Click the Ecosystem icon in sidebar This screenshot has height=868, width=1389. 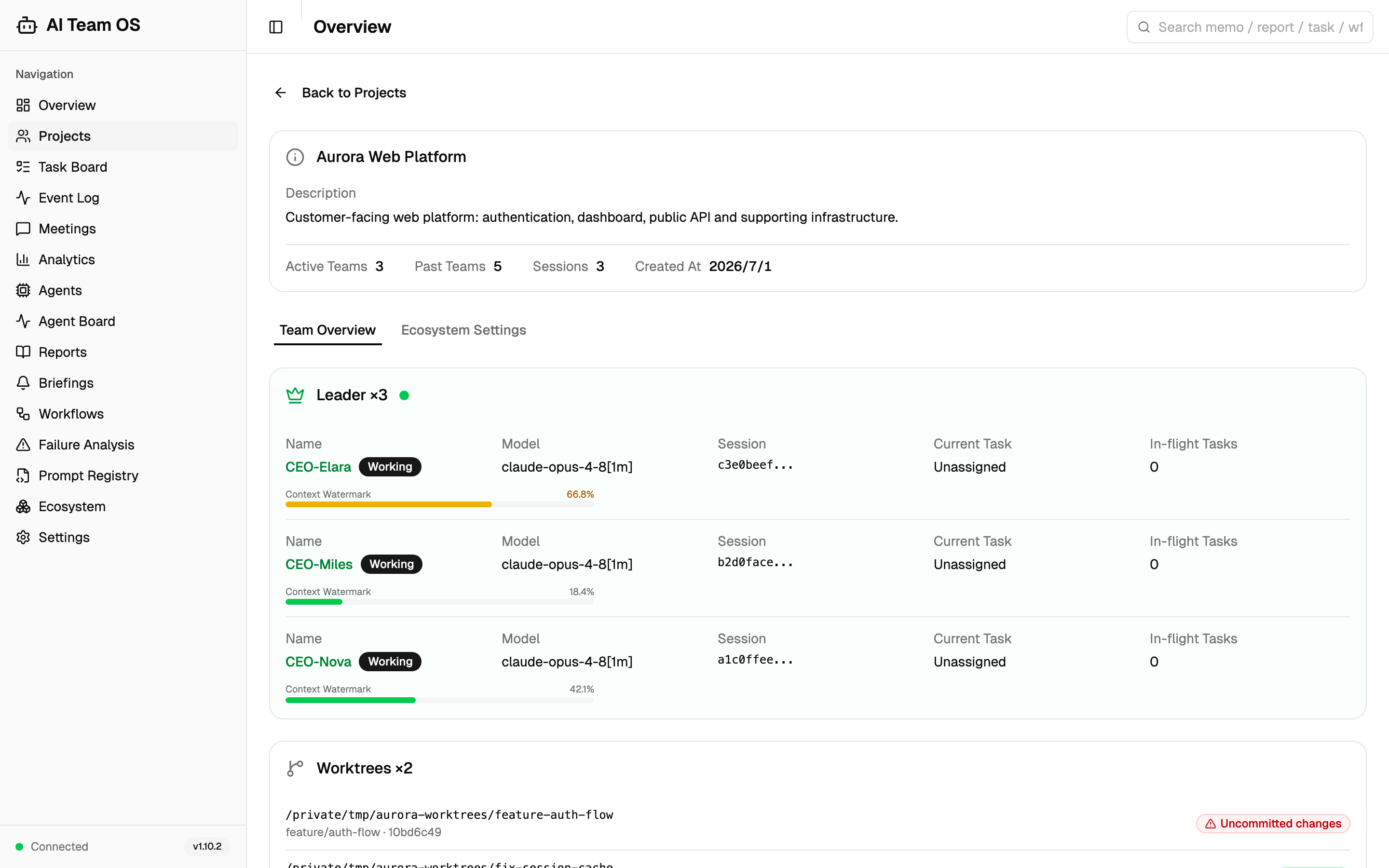tap(23, 506)
